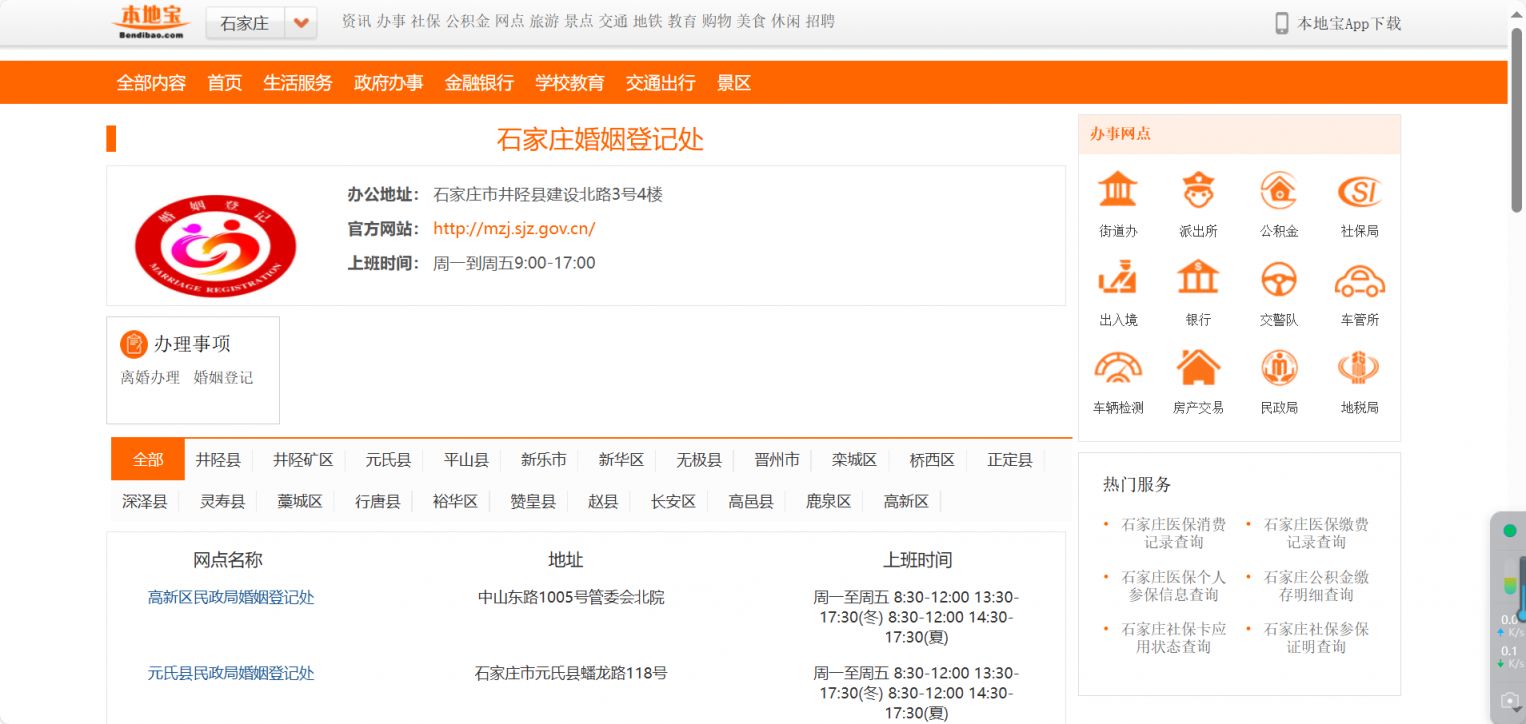Click the page vertical scrollbar

(x=1516, y=120)
